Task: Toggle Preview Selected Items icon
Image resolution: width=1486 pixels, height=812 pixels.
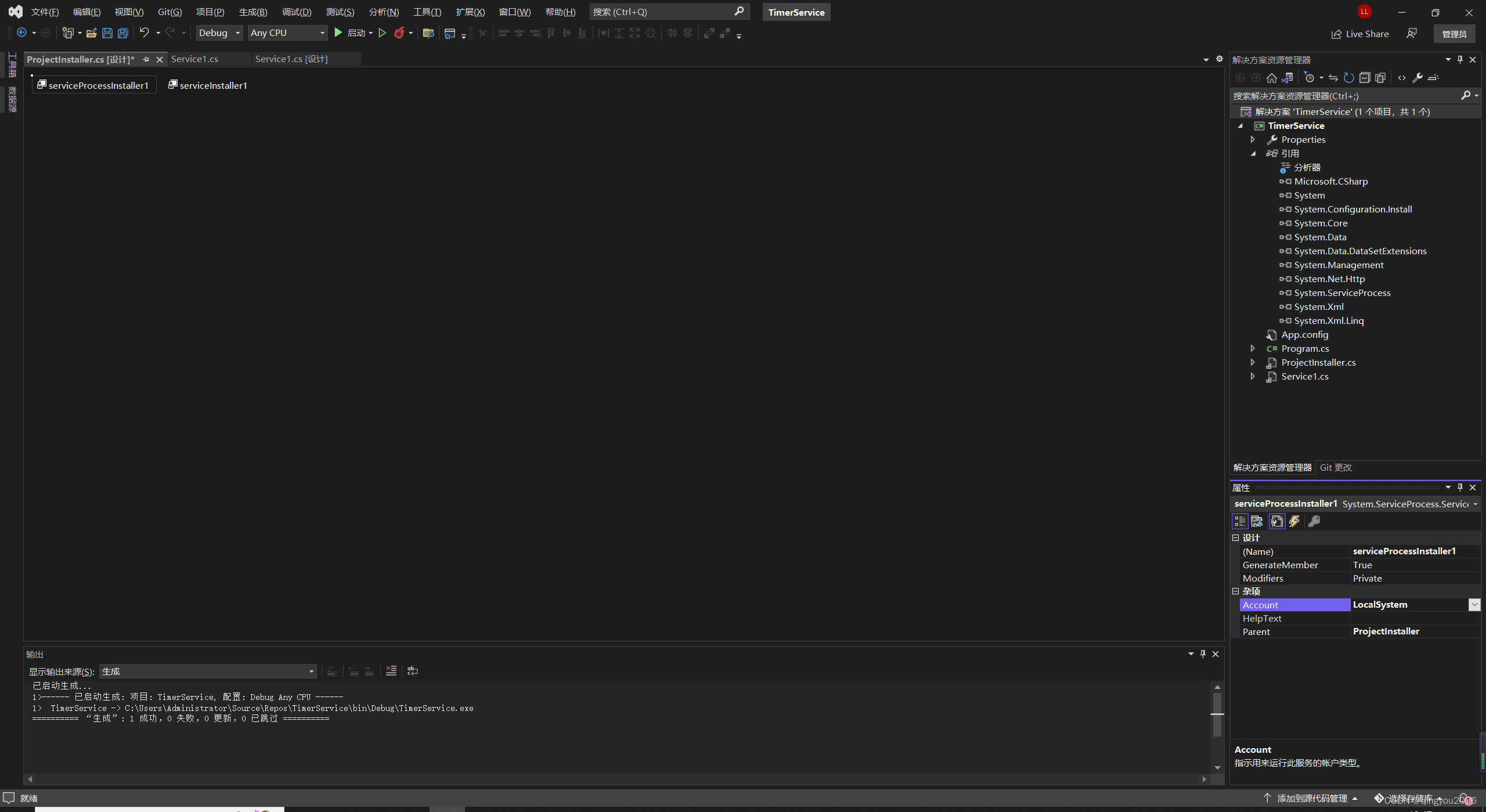Action: (1433, 78)
